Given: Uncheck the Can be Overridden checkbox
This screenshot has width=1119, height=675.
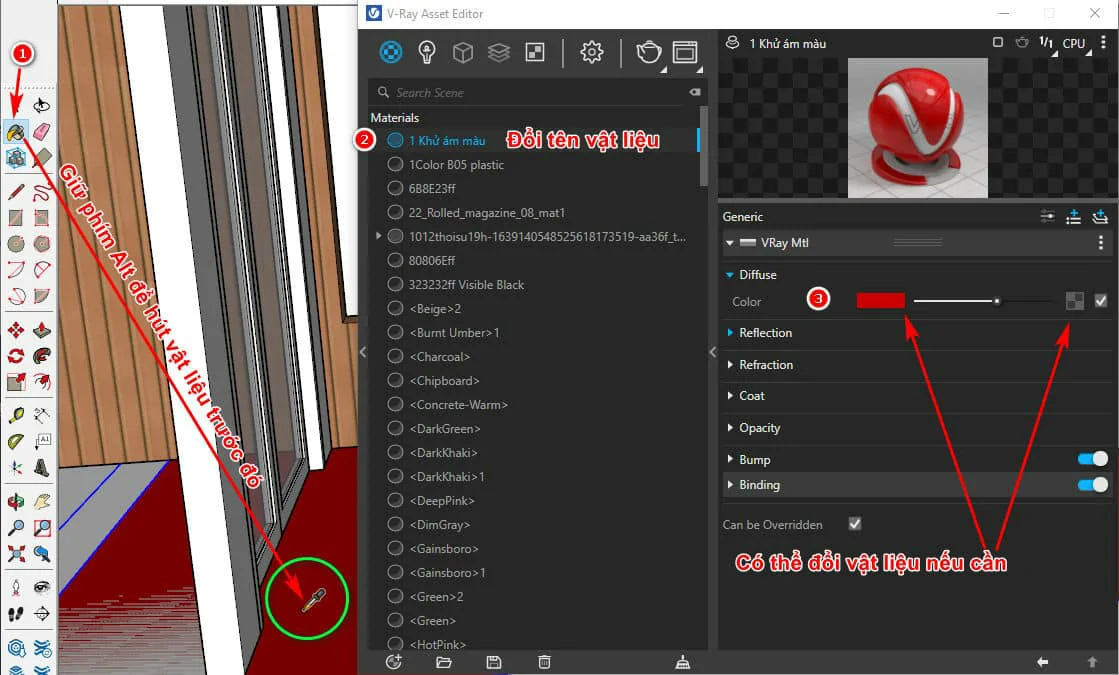Looking at the screenshot, I should click(855, 524).
